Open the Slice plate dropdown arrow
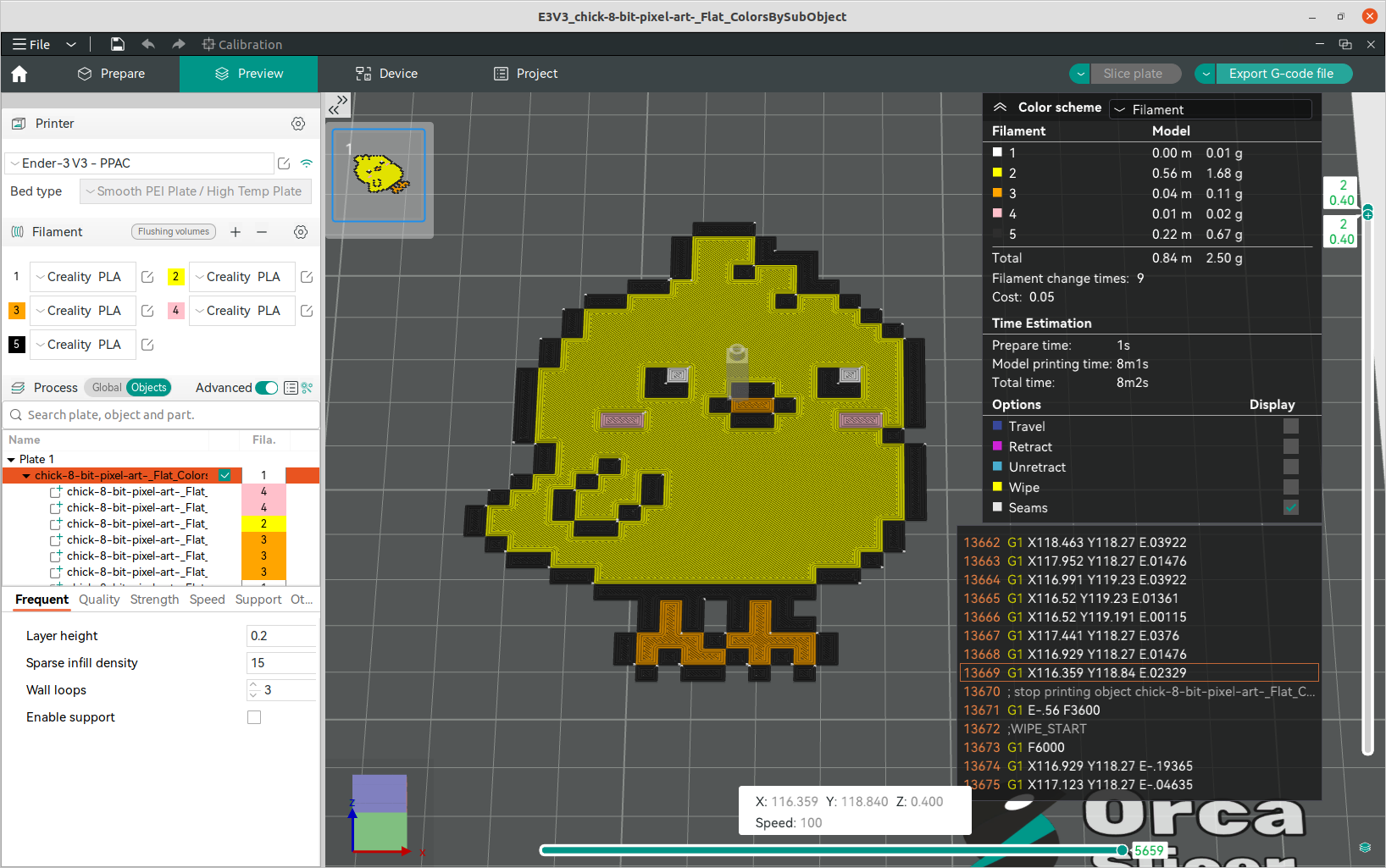Image resolution: width=1386 pixels, height=868 pixels. click(x=1080, y=74)
